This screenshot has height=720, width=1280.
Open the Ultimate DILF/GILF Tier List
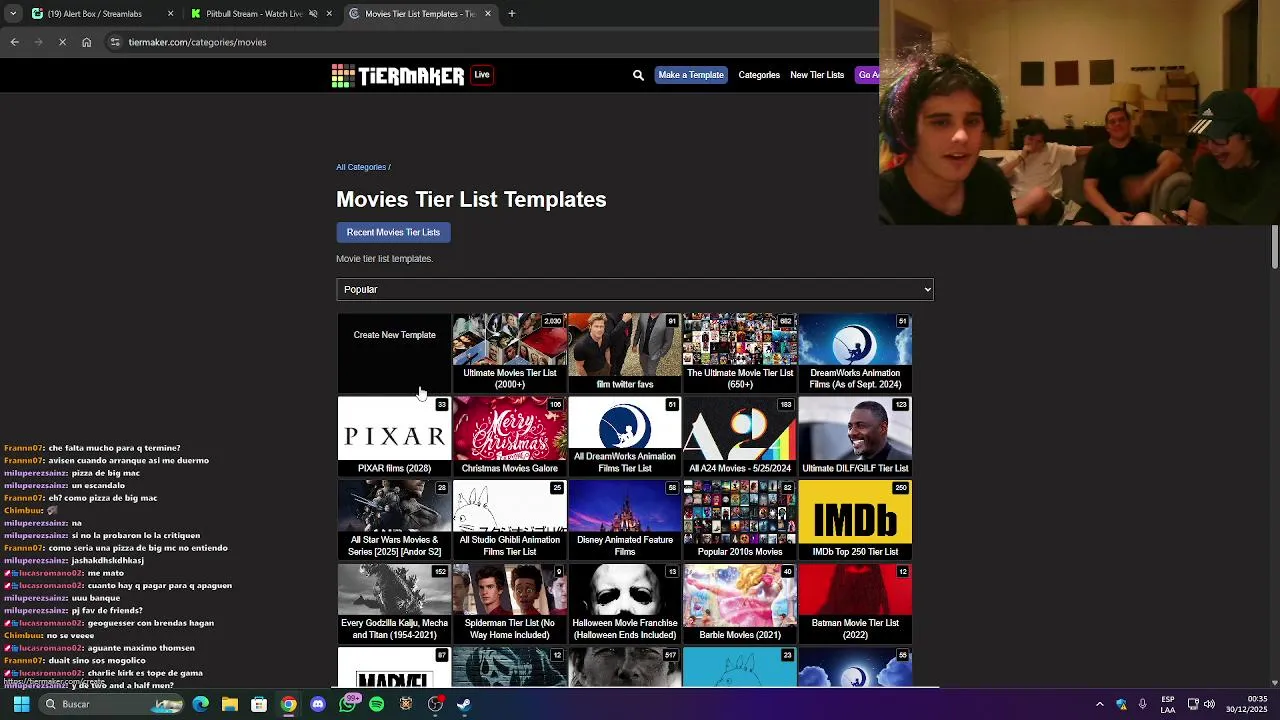click(855, 436)
